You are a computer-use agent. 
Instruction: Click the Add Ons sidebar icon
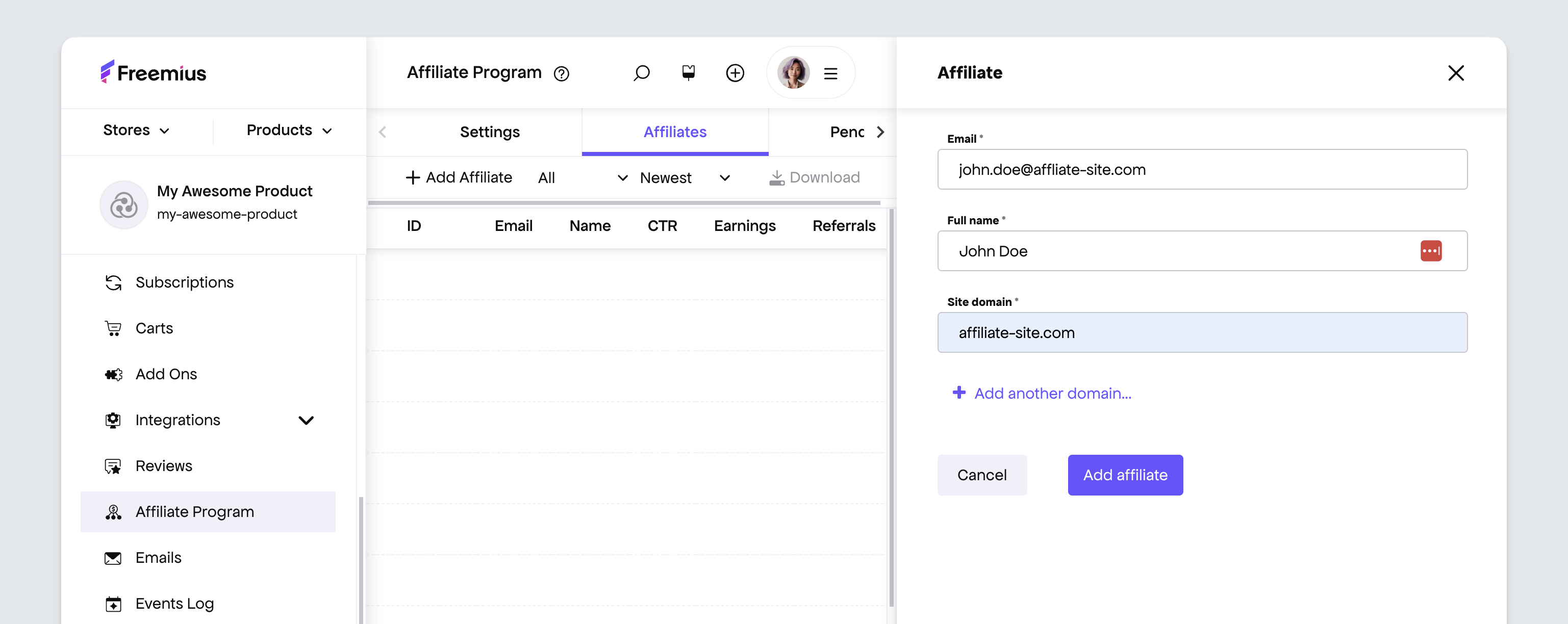(x=113, y=374)
